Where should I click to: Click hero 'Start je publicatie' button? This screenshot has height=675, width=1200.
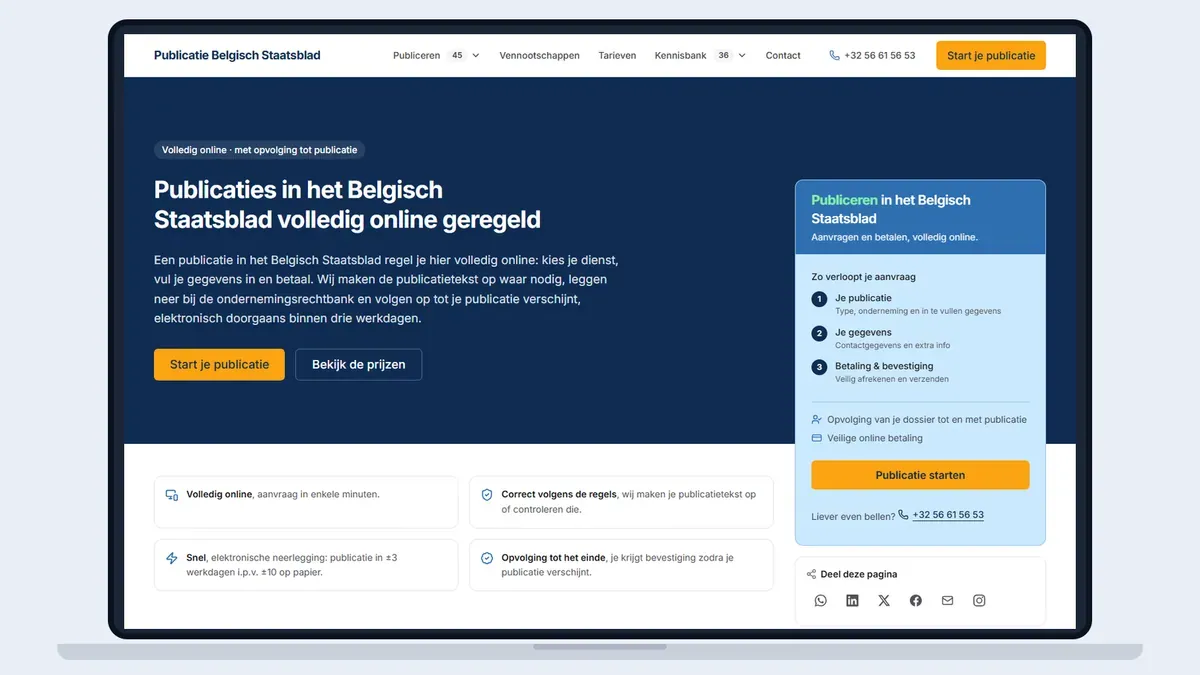pos(219,364)
